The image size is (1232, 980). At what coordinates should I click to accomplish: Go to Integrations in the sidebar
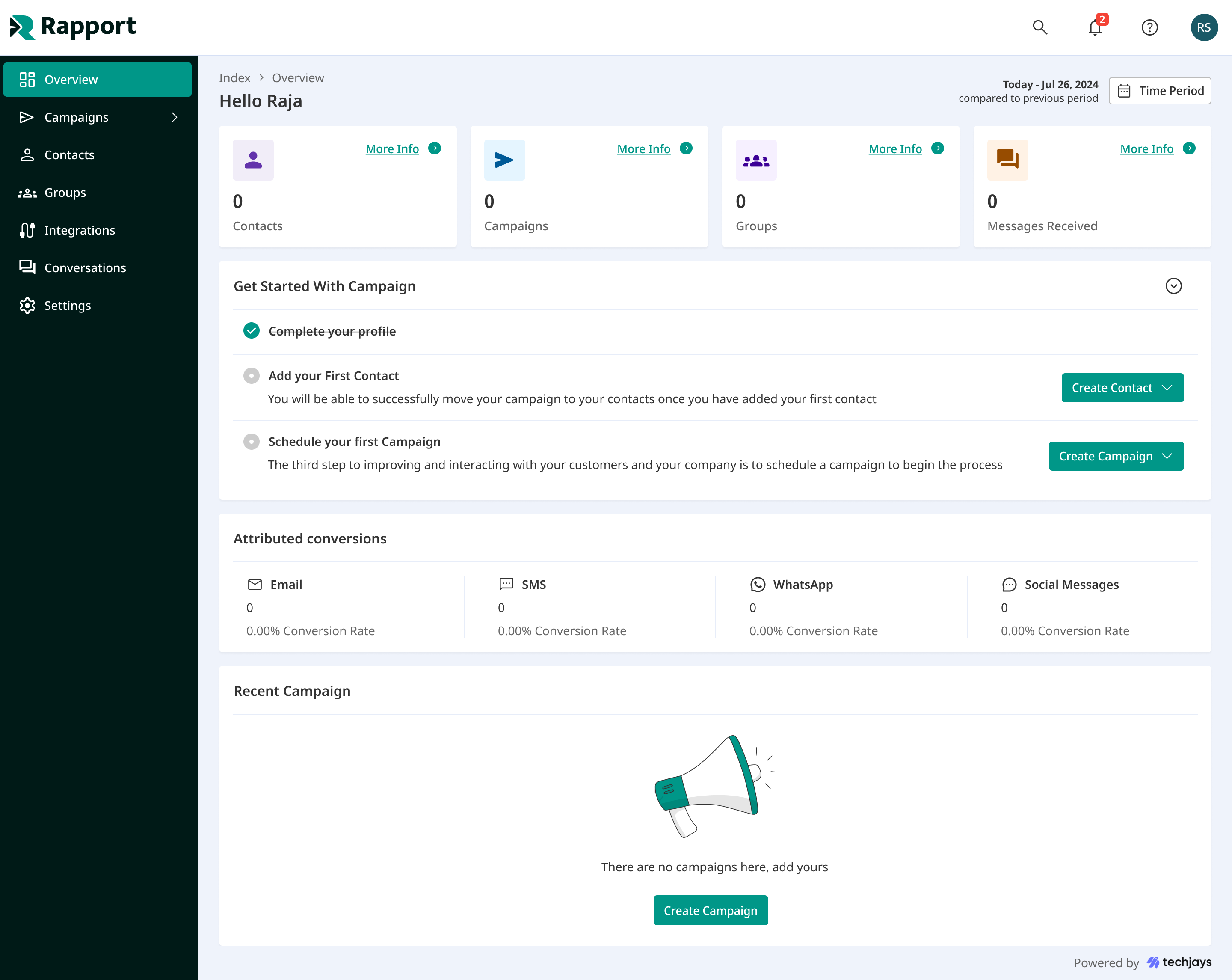(x=80, y=230)
